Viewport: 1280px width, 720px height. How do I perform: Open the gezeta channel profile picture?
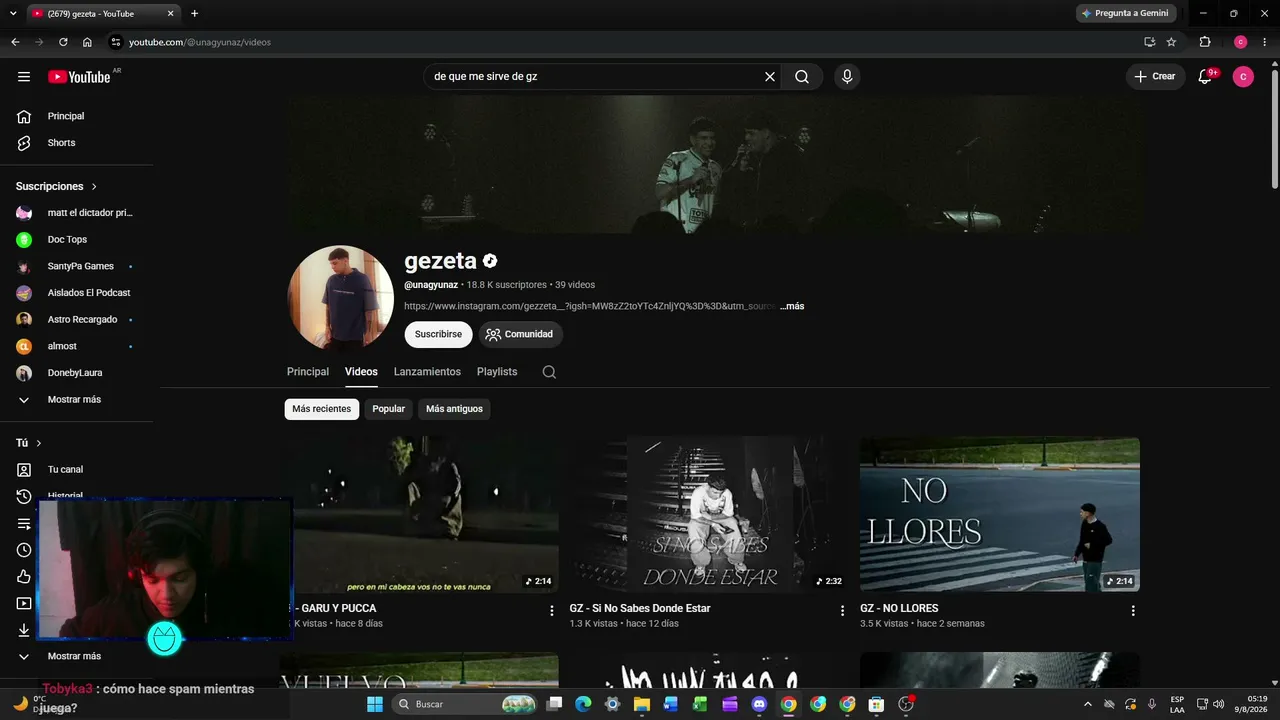pos(340,298)
